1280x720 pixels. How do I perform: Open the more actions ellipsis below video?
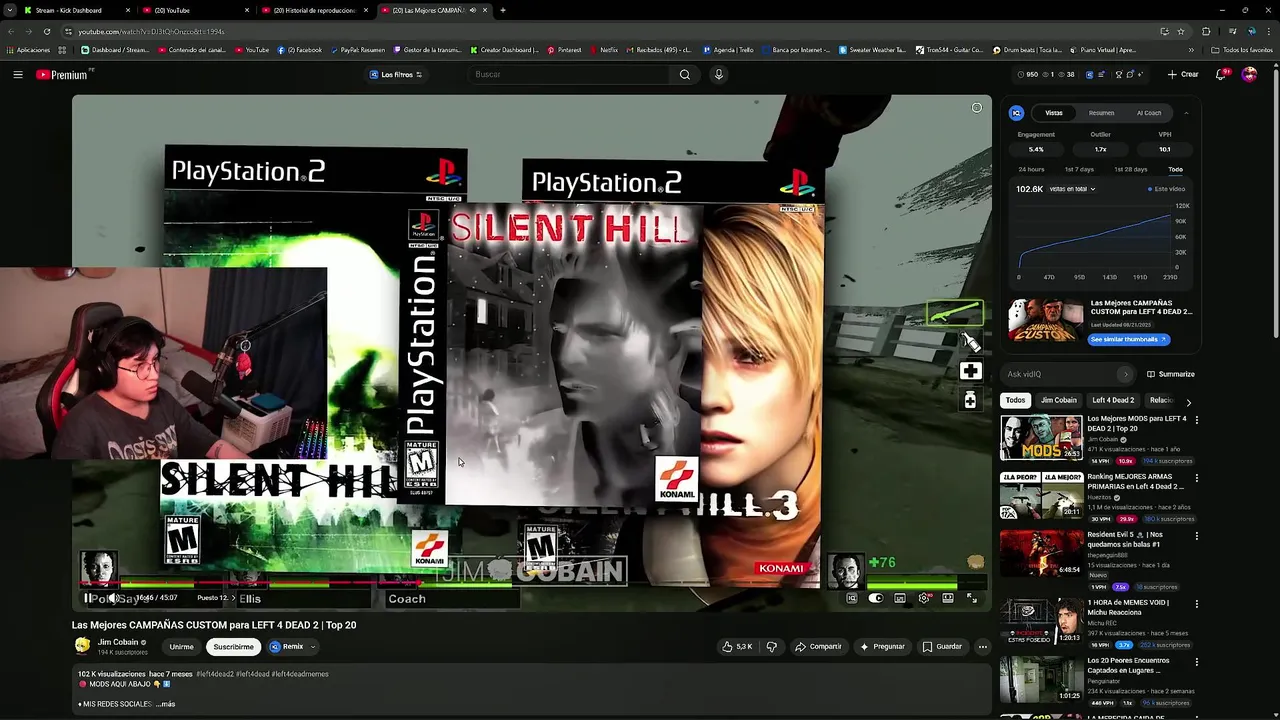pos(982,647)
